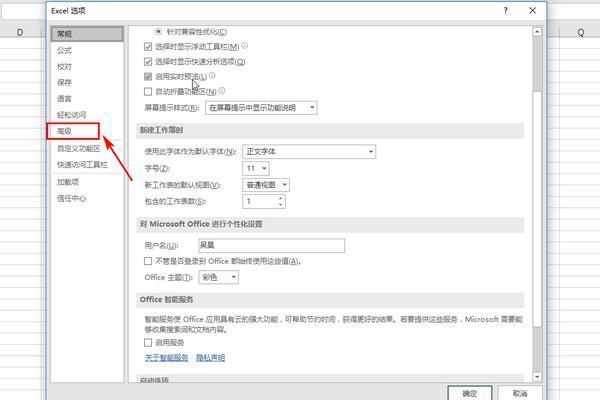Open the 轻松访问 options category
The image size is (600, 400).
72,115
